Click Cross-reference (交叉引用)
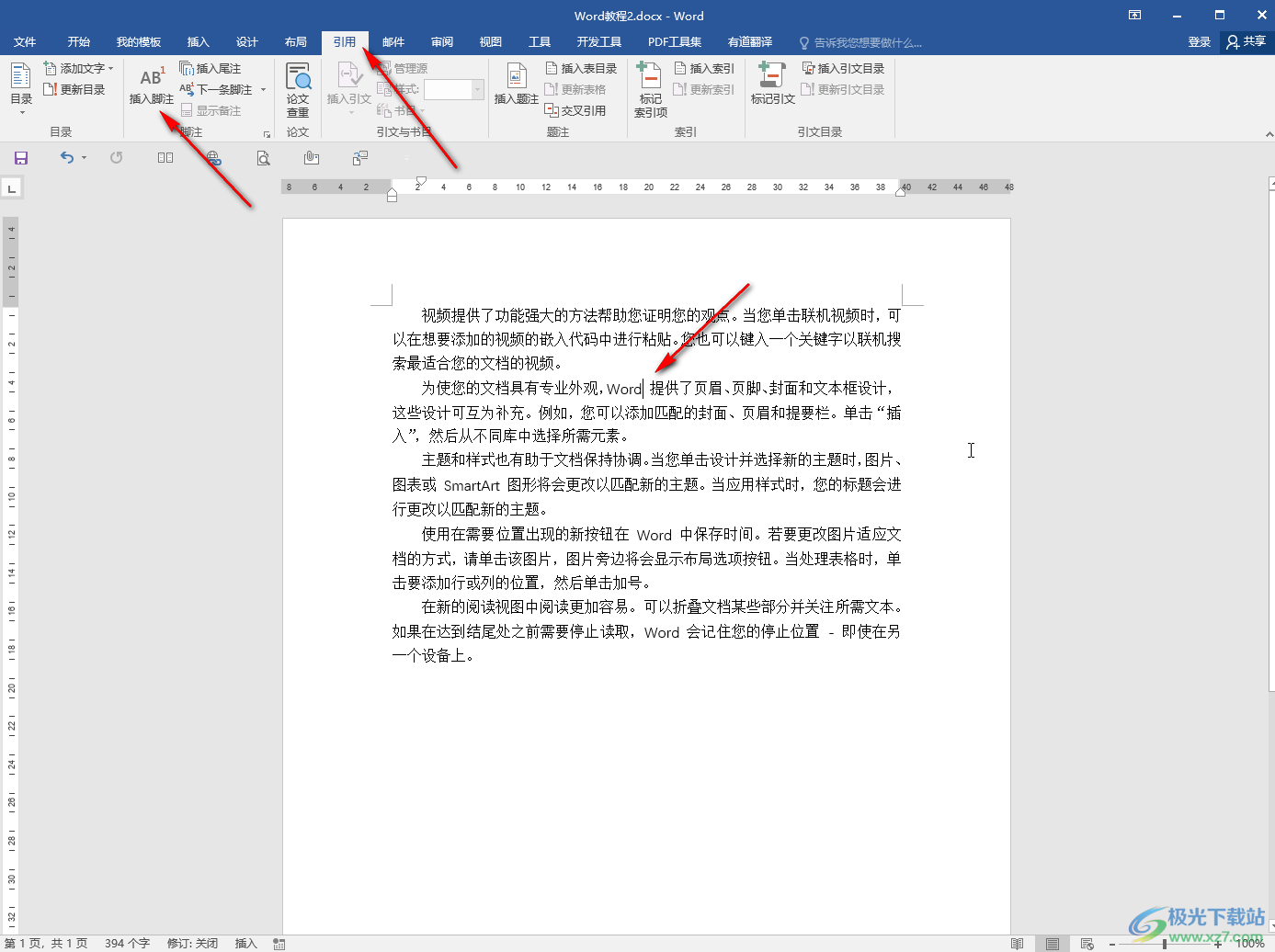Viewport: 1275px width, 952px height. pos(575,110)
